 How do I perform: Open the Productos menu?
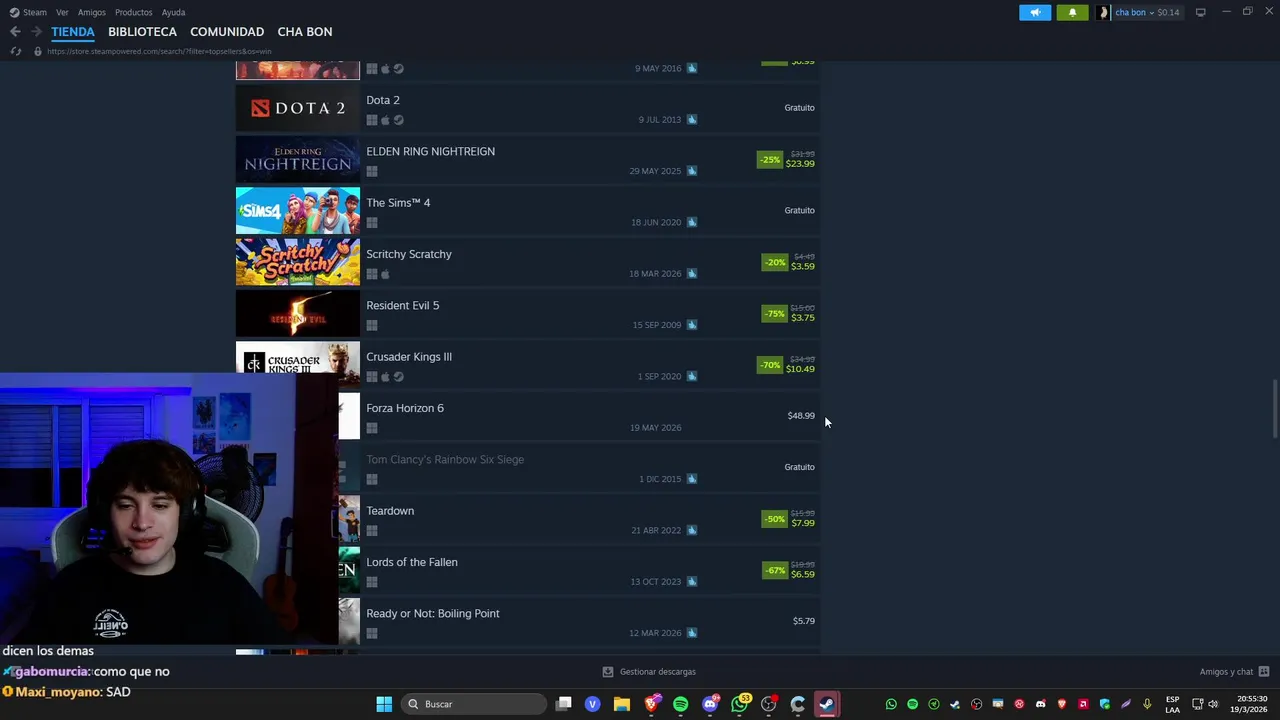click(x=134, y=12)
